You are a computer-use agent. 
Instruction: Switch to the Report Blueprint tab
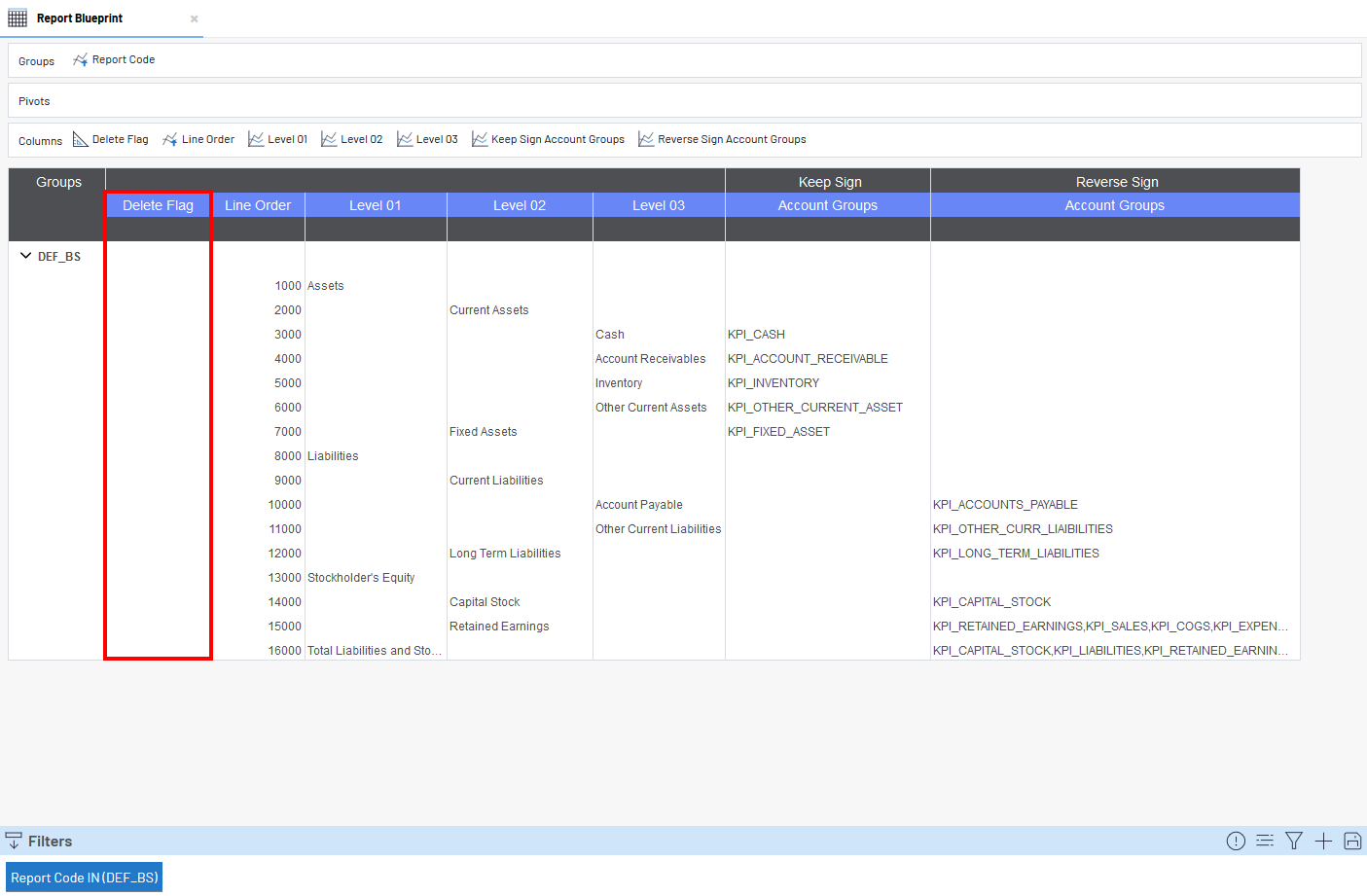coord(80,18)
